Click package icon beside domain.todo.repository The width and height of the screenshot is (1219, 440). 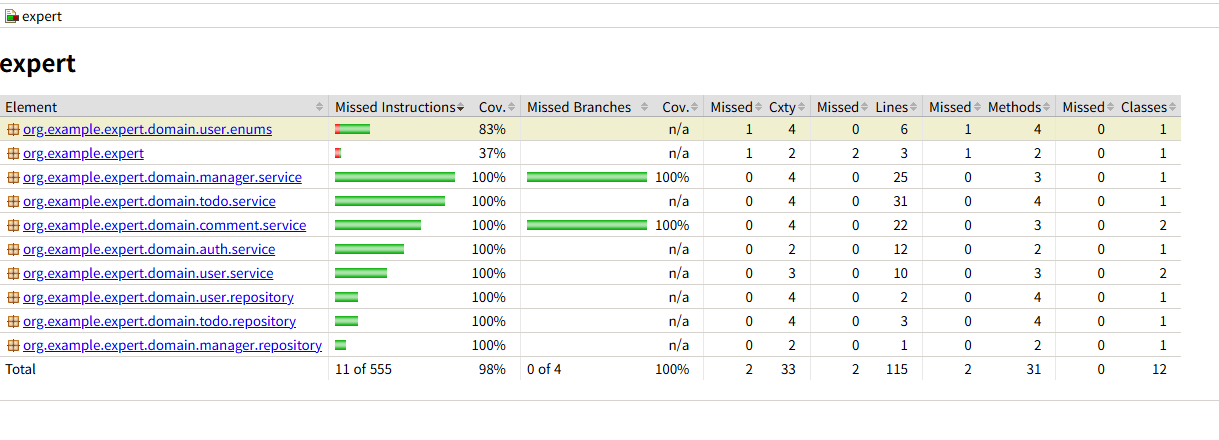coord(13,321)
